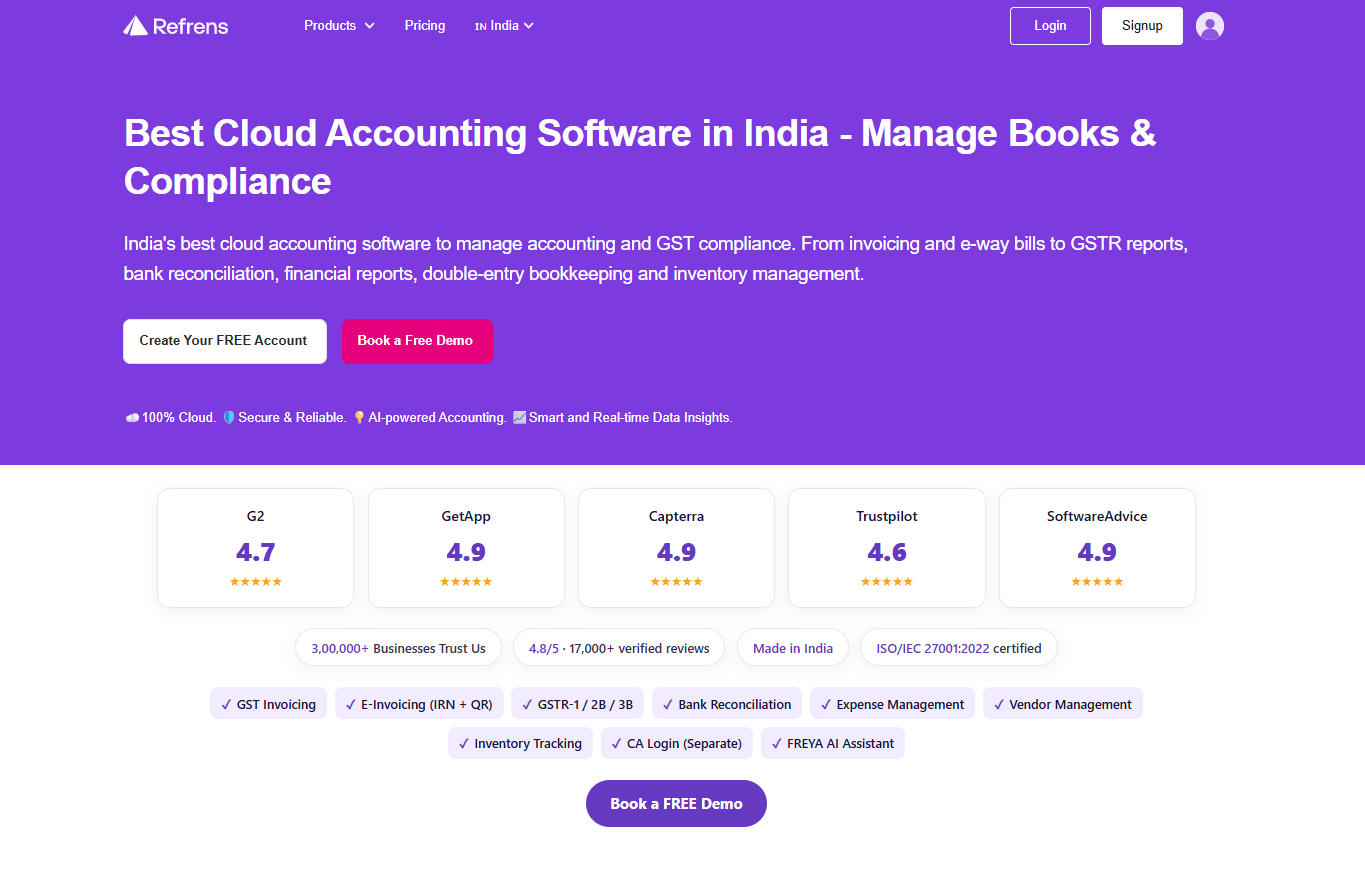The height and width of the screenshot is (887, 1365).
Task: Click the Login button
Action: [1050, 26]
